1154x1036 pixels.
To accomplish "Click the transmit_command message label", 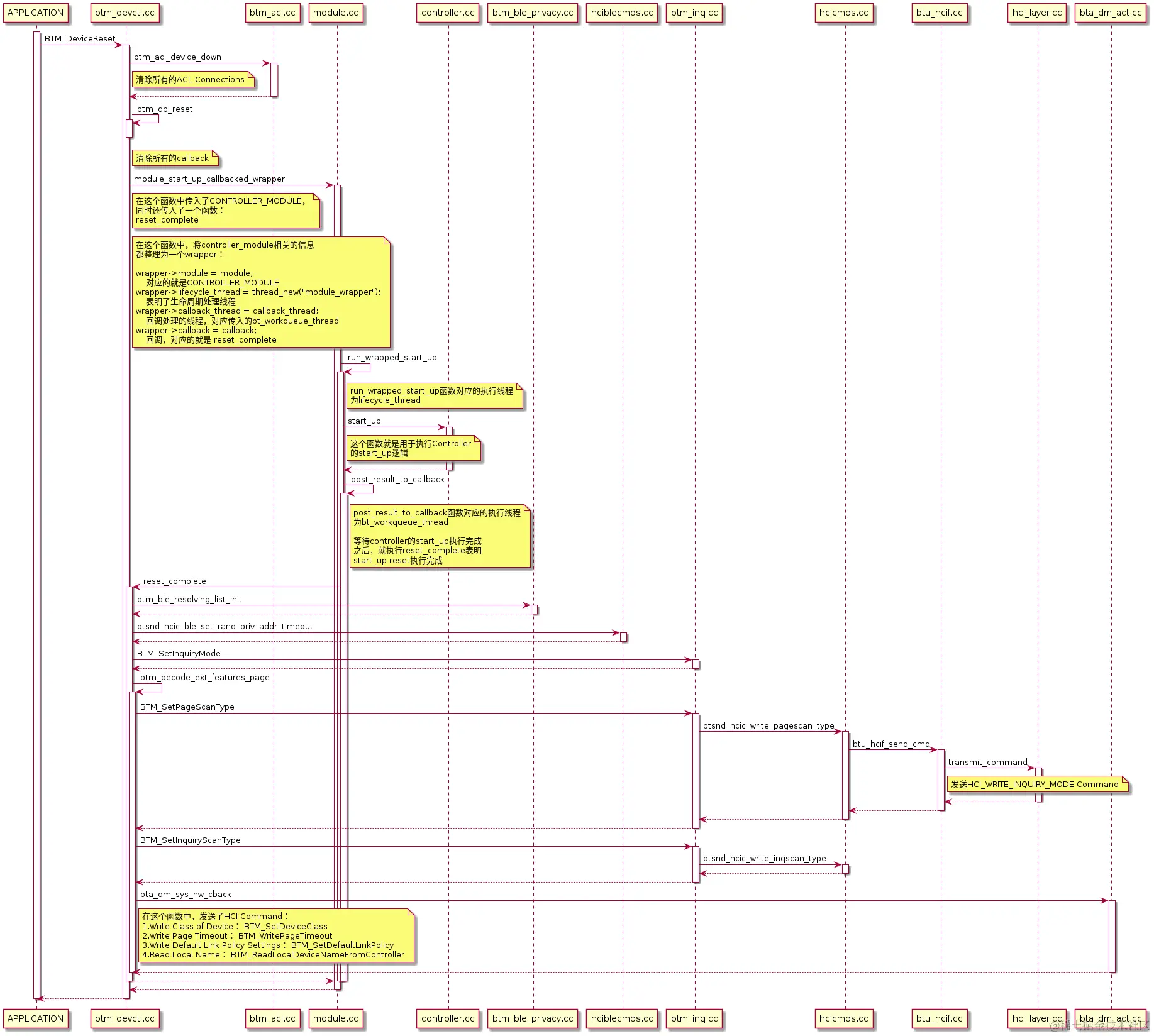I will click(x=987, y=762).
